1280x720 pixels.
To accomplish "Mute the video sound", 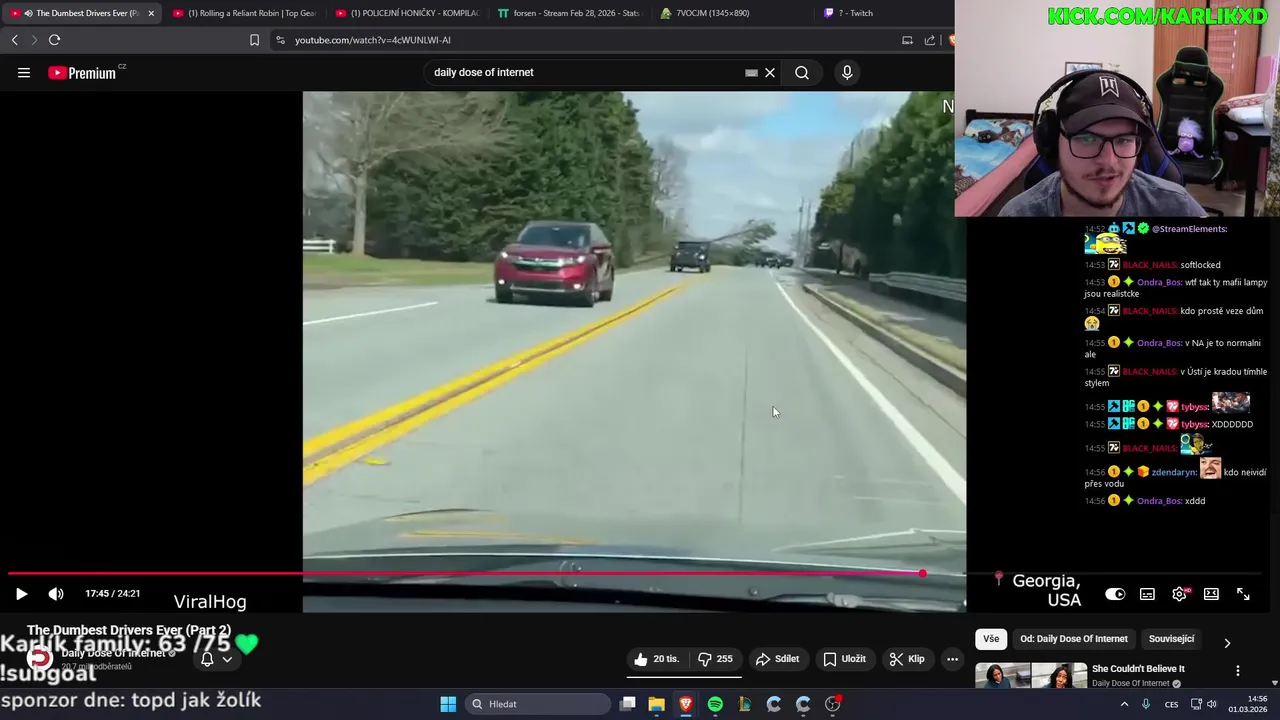I will (56, 594).
